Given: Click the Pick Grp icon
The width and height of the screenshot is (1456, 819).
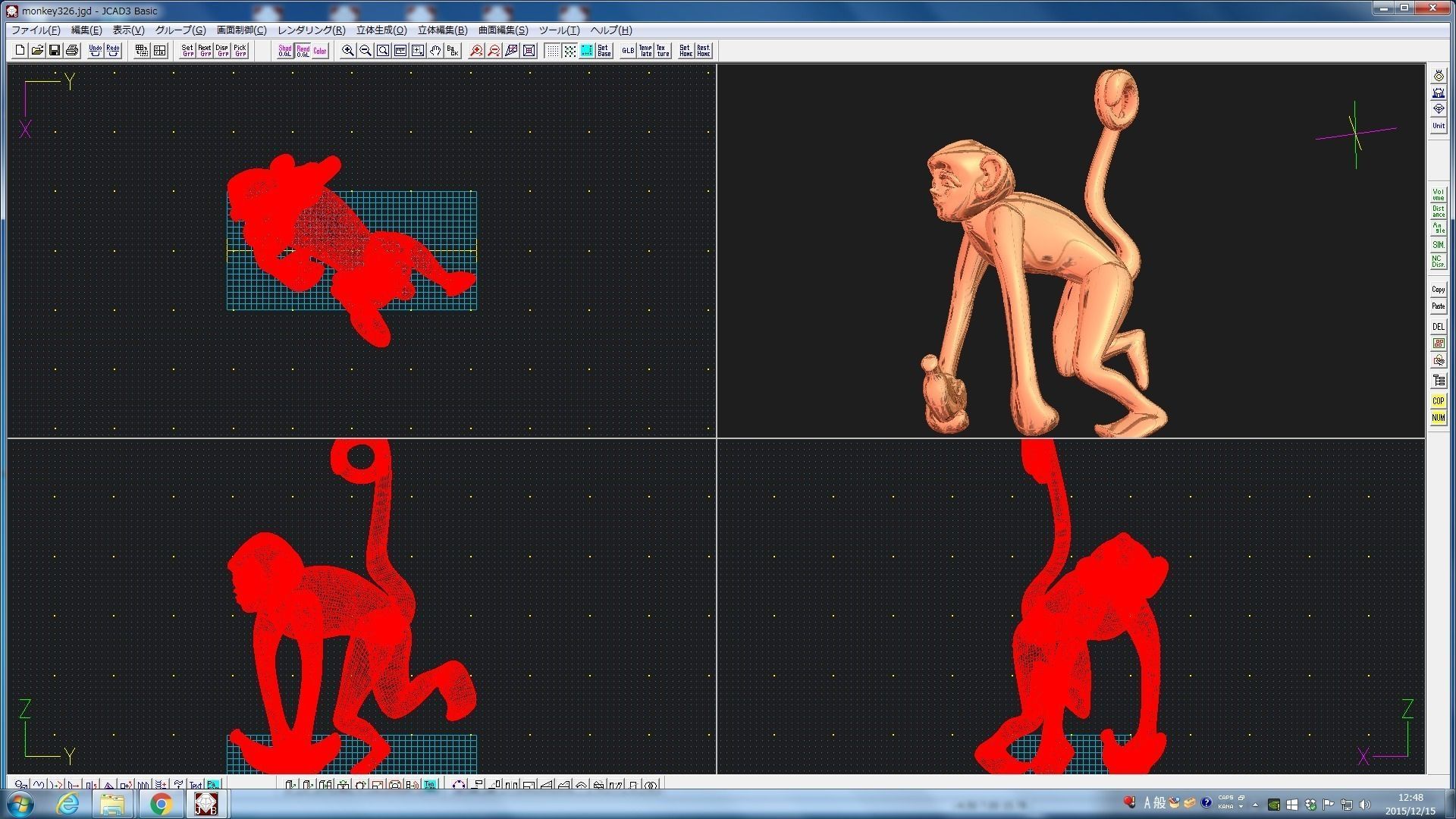Looking at the screenshot, I should tap(240, 50).
